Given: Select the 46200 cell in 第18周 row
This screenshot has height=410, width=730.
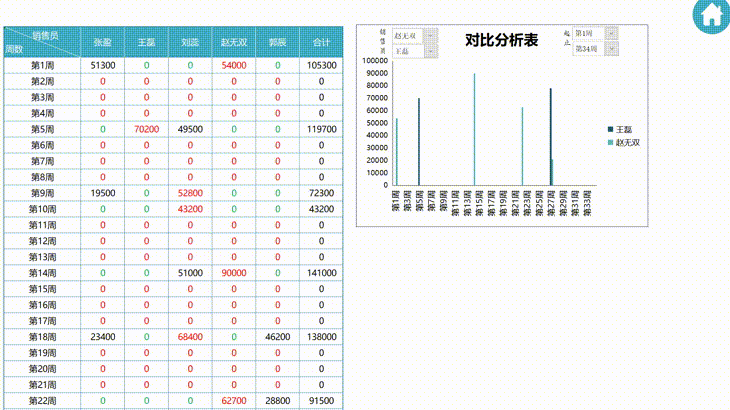Looking at the screenshot, I should [277, 337].
